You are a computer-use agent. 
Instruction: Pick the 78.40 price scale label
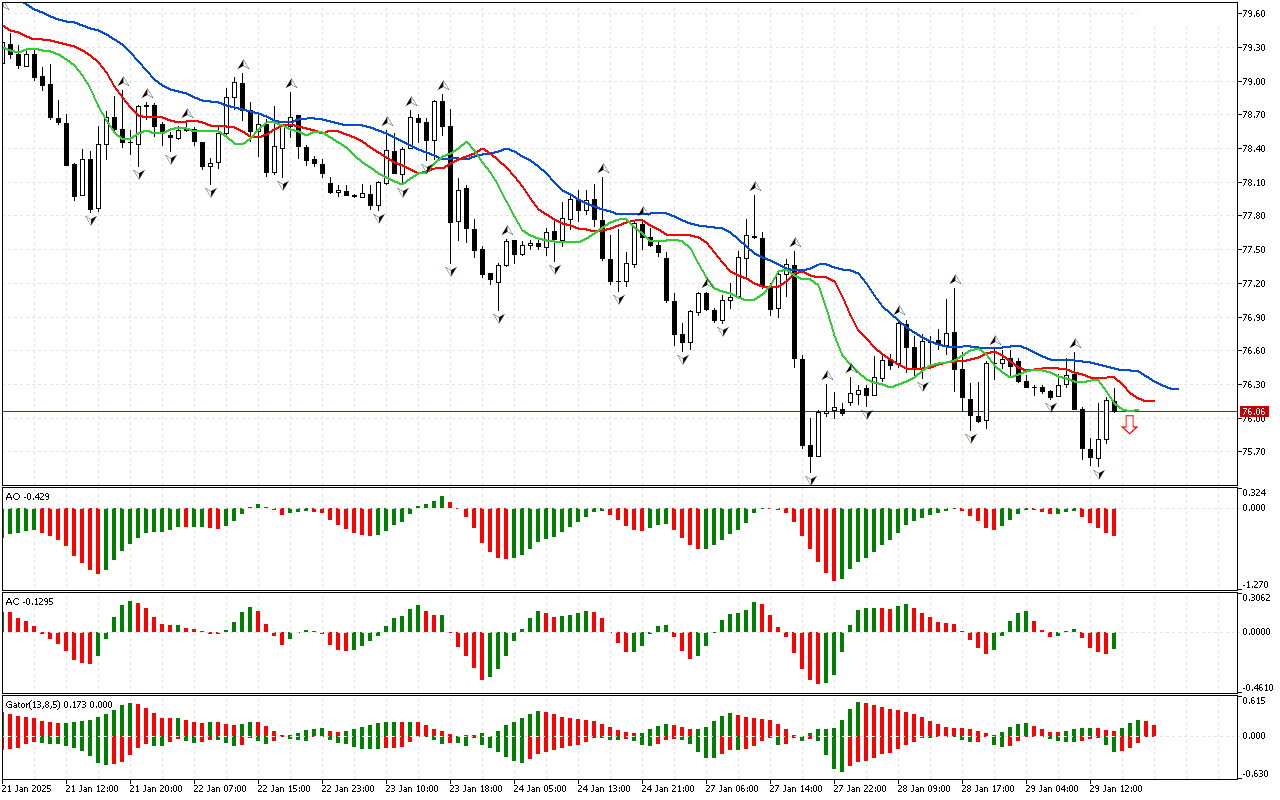(x=1254, y=149)
